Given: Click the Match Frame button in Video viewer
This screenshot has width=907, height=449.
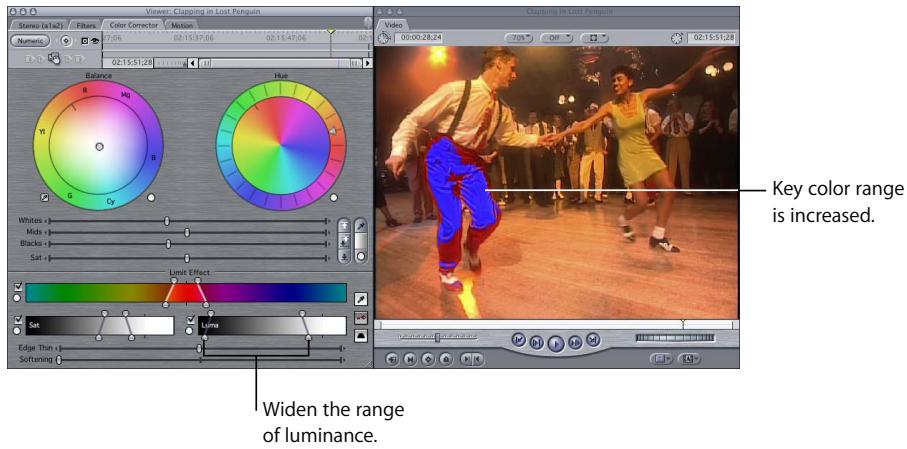Looking at the screenshot, I should 393,359.
